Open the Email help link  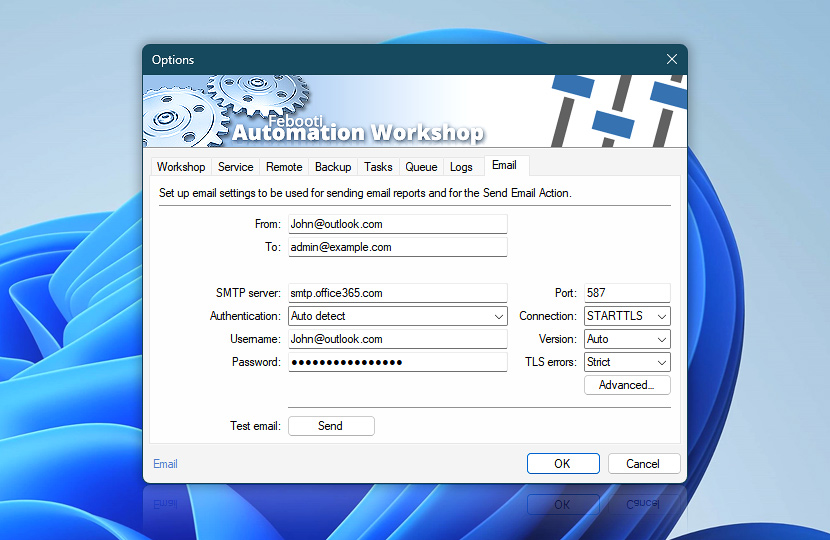165,464
